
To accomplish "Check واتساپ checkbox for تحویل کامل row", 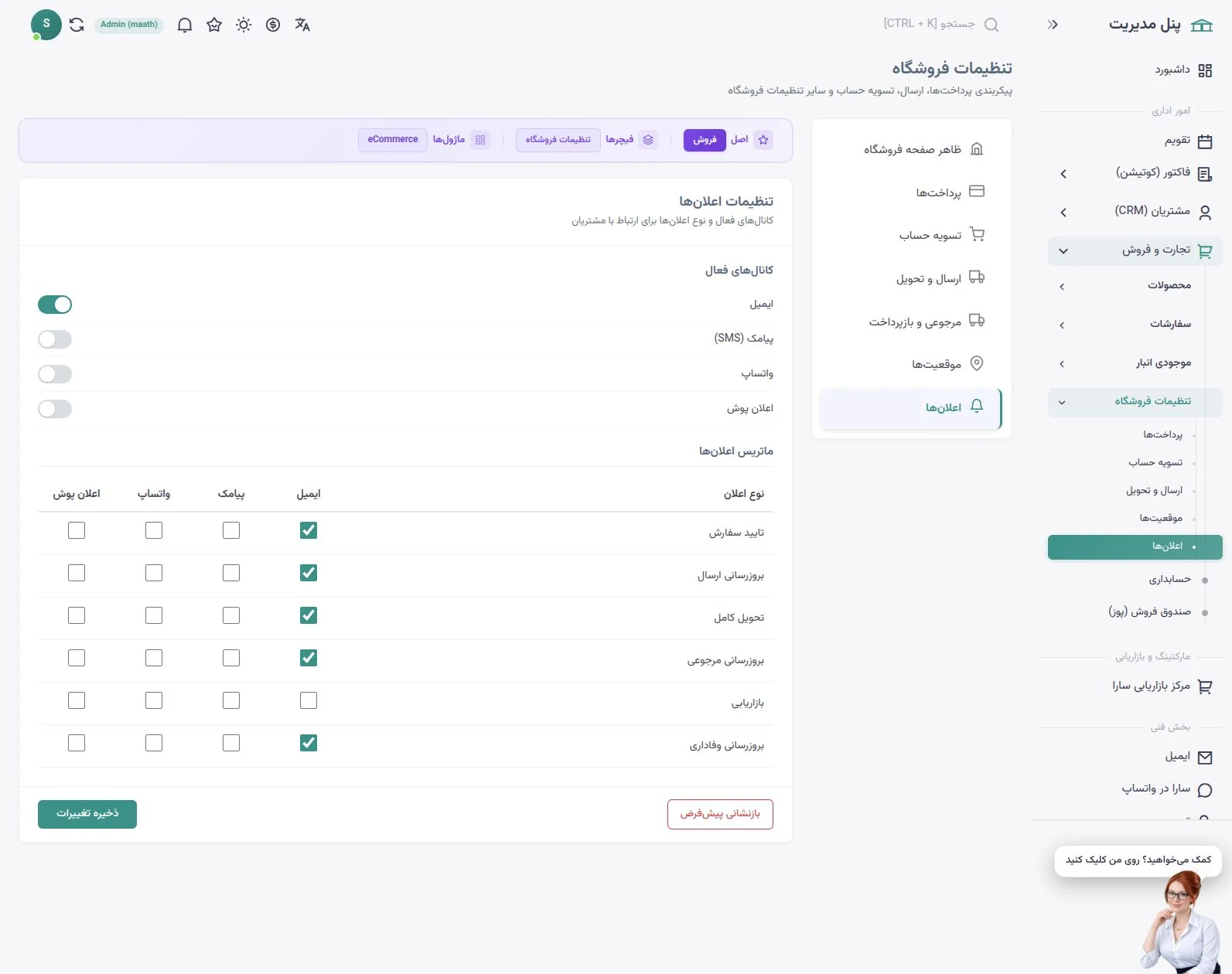I will pos(154,615).
